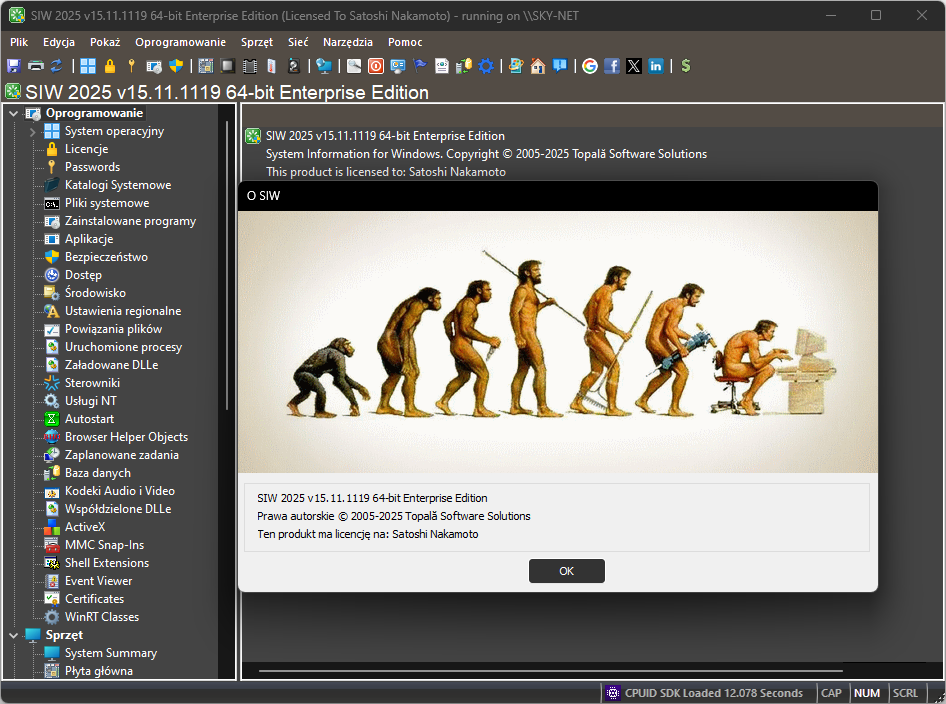Click the blue speech bubble toolbar icon

[x=560, y=66]
